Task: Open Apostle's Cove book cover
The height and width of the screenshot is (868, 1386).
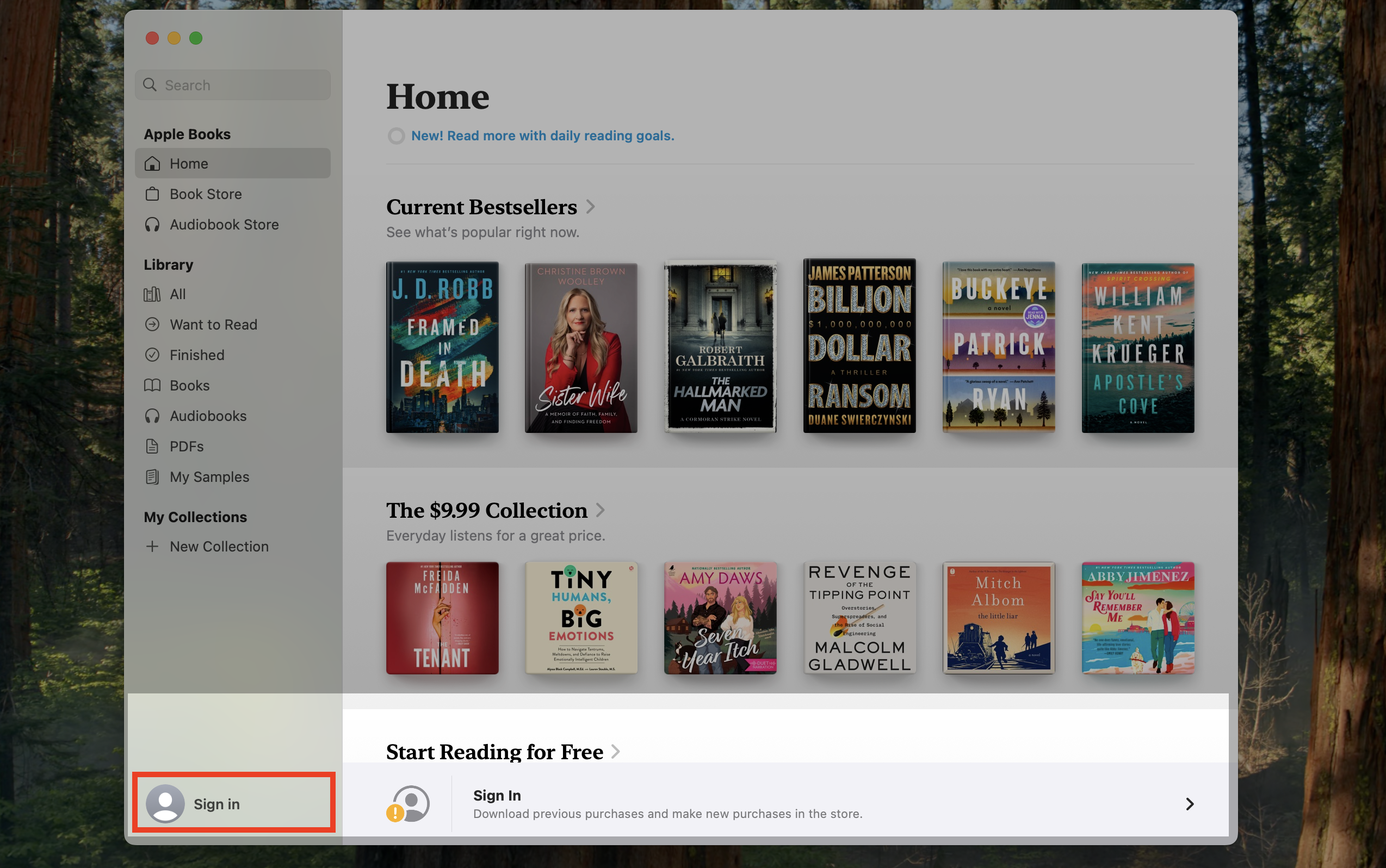Action: click(1137, 348)
